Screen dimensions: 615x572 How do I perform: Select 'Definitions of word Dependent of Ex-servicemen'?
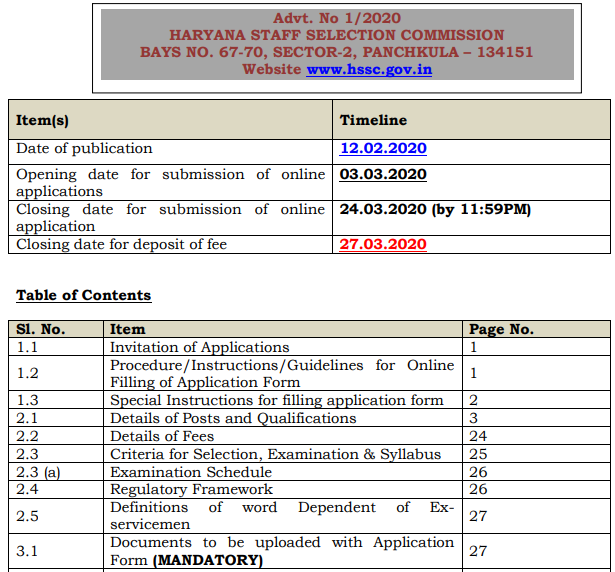282,516
